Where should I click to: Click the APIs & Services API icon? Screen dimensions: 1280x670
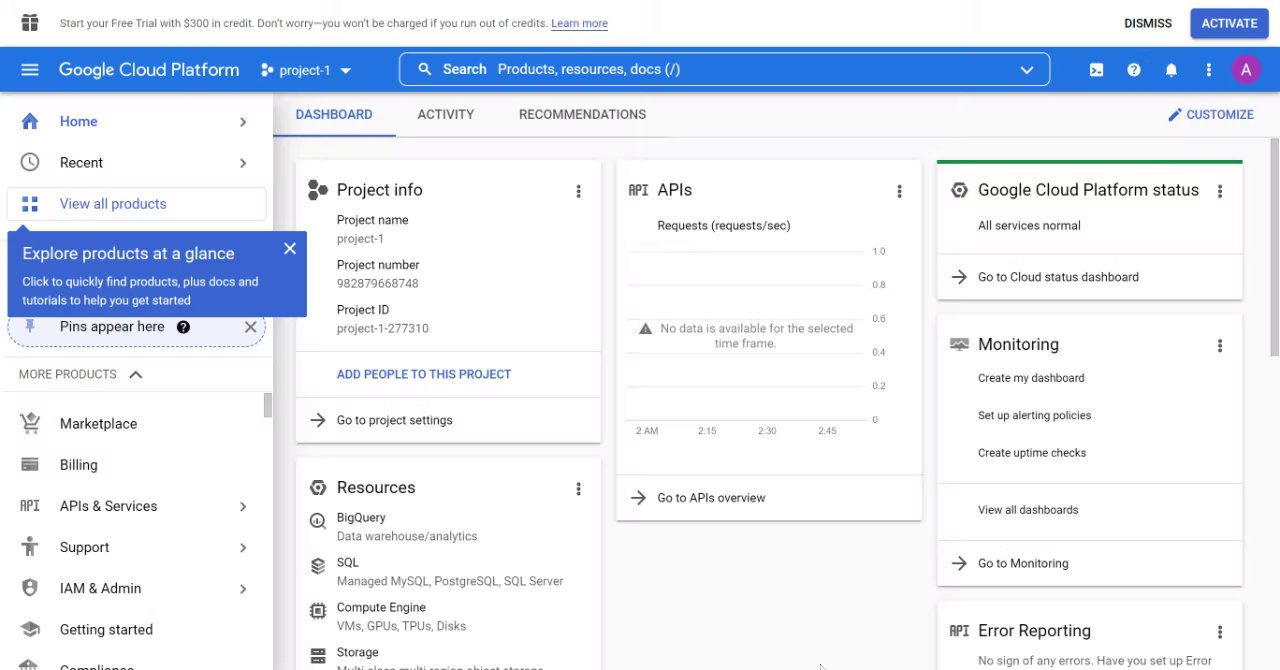click(x=30, y=506)
